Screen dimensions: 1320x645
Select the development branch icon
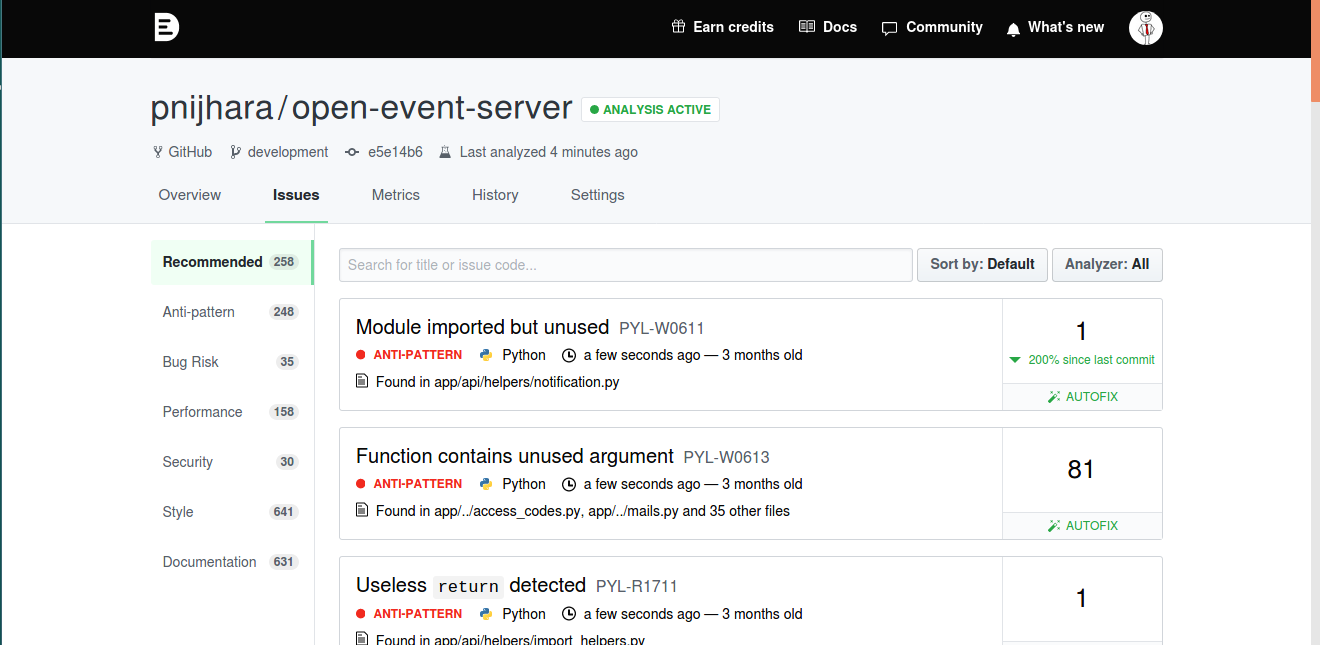tap(235, 151)
